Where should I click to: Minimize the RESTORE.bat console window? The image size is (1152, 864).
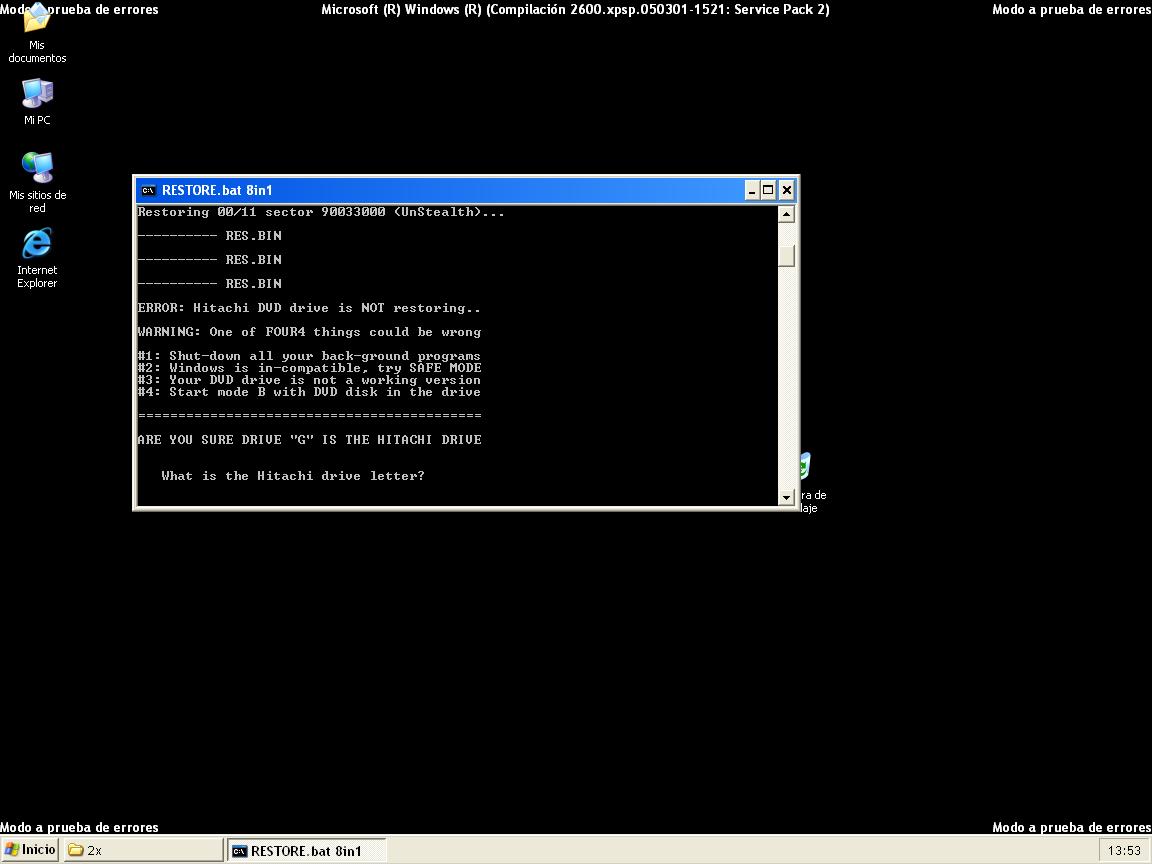click(x=752, y=190)
